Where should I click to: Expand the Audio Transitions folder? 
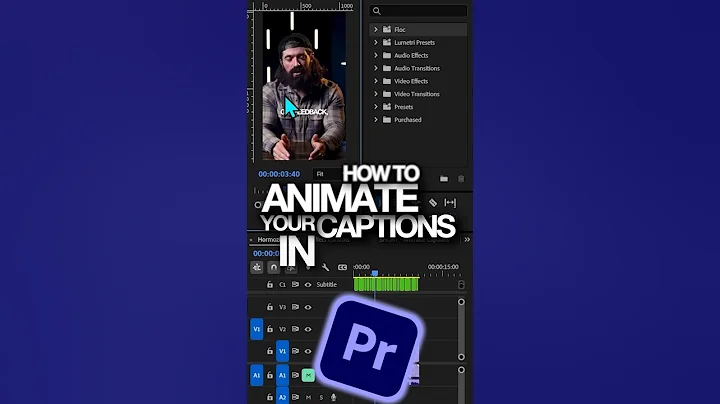[x=376, y=68]
